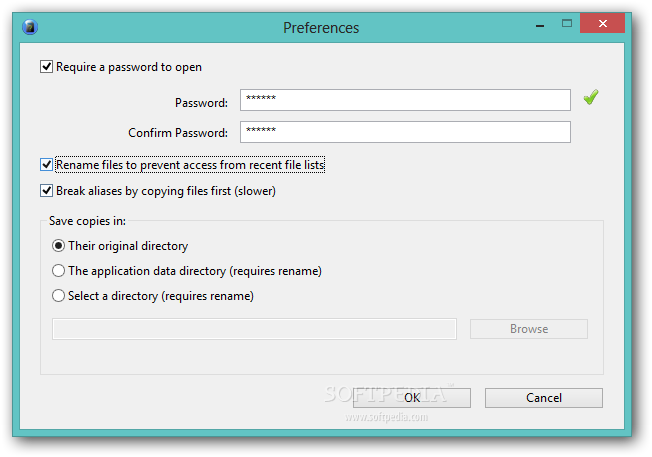The image size is (652, 457).
Task: Maximize the Preferences window
Action: click(567, 23)
